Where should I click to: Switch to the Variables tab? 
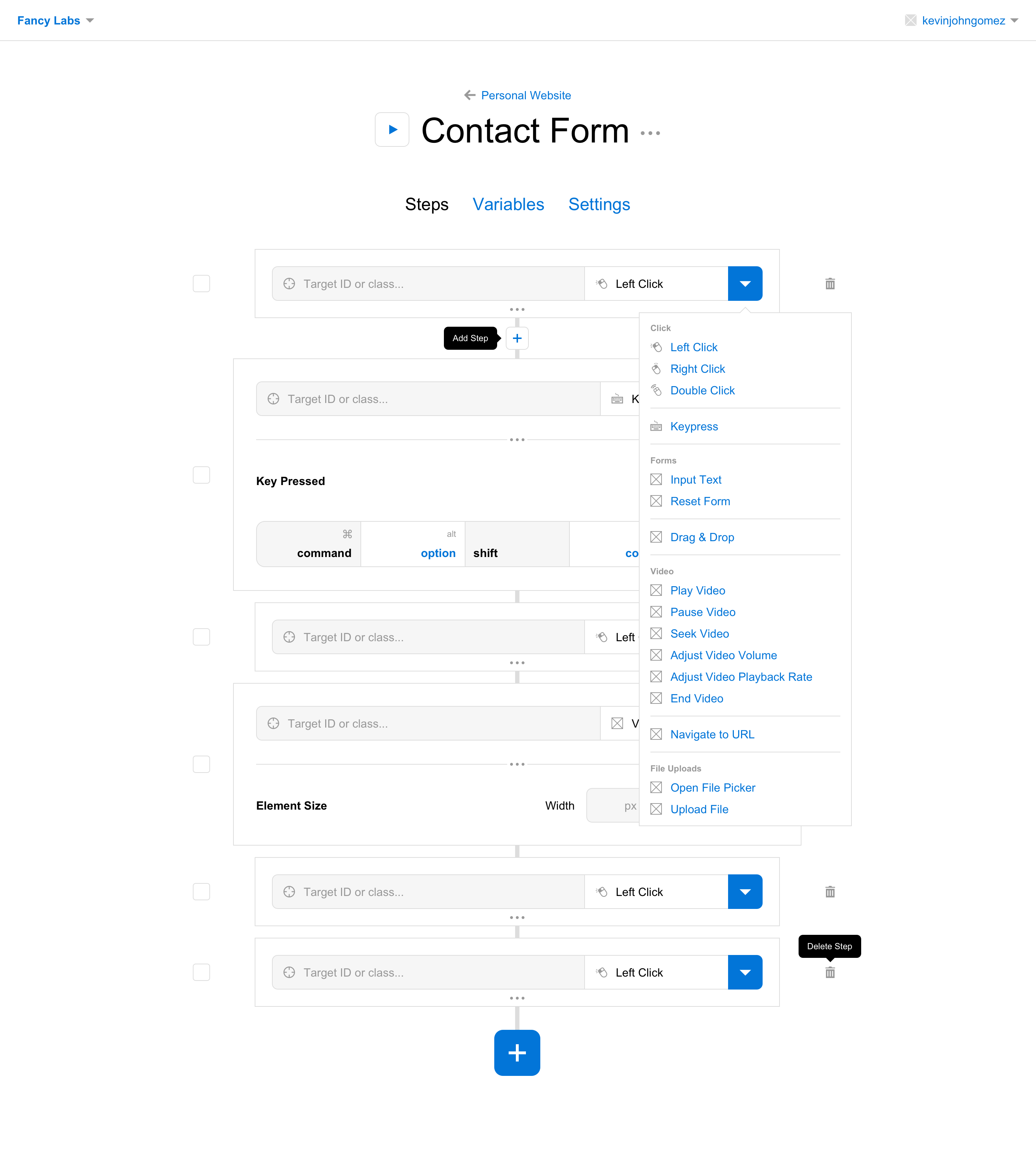click(508, 205)
